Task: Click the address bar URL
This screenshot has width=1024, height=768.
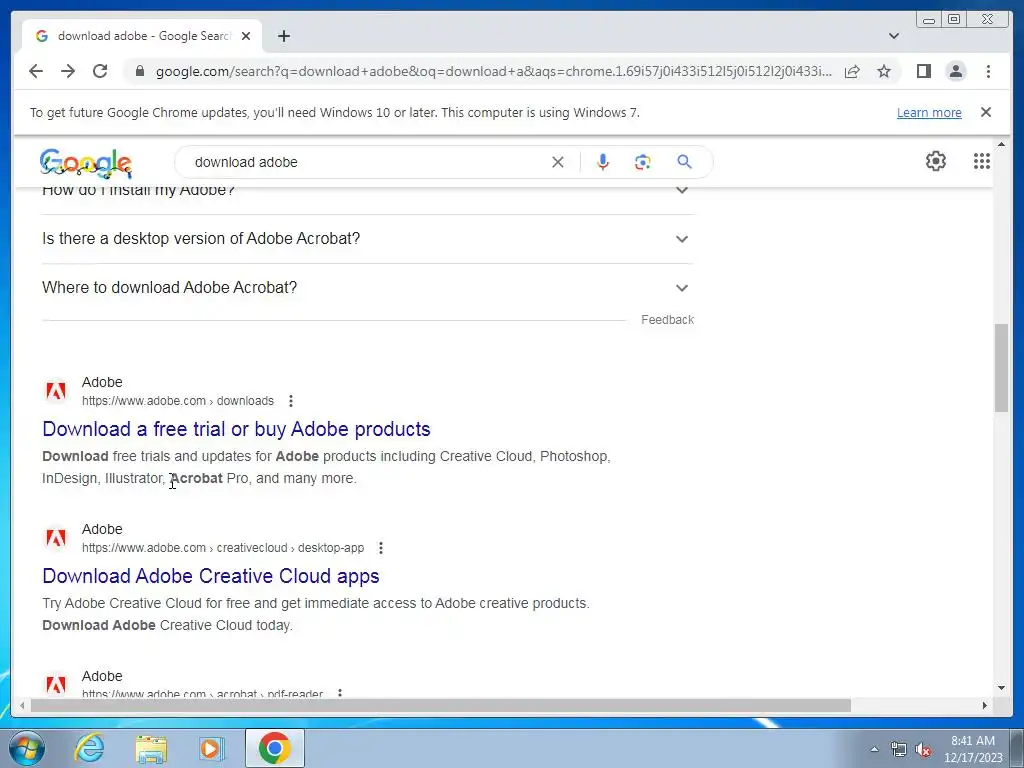Action: point(494,71)
